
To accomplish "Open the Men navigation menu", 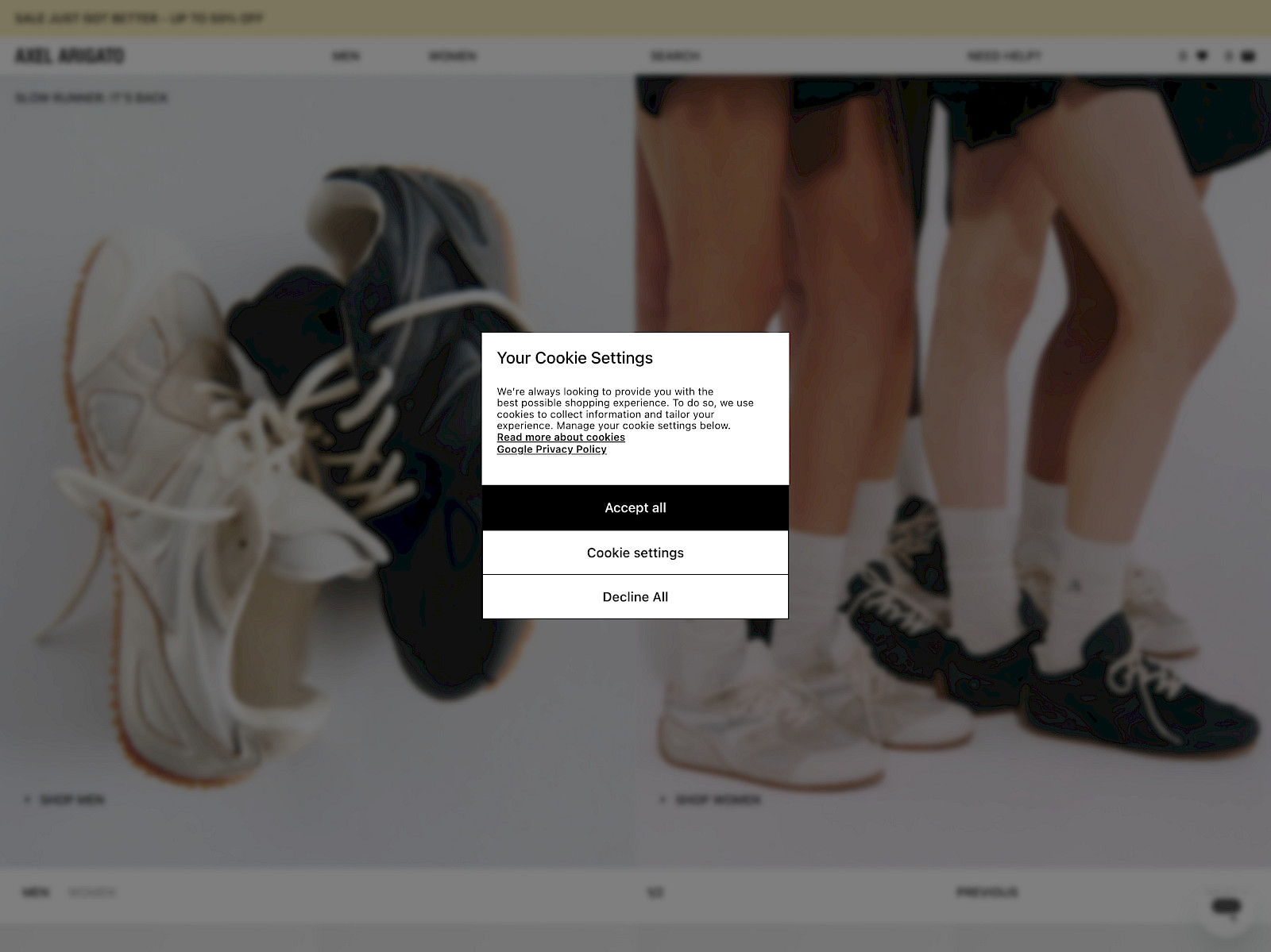I will point(346,56).
